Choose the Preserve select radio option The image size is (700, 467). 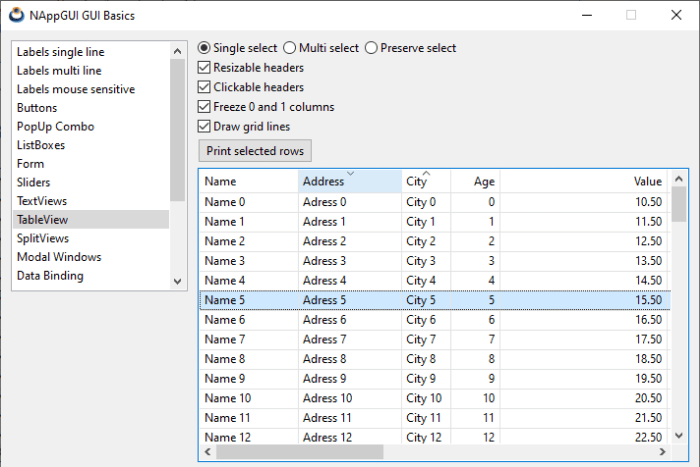pyautogui.click(x=371, y=48)
